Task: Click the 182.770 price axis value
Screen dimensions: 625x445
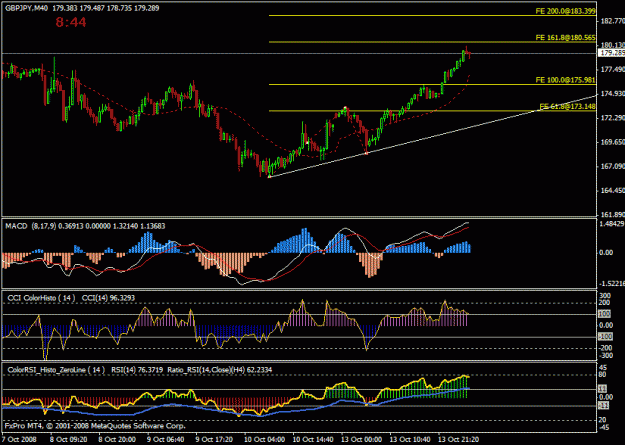Action: tap(613, 21)
